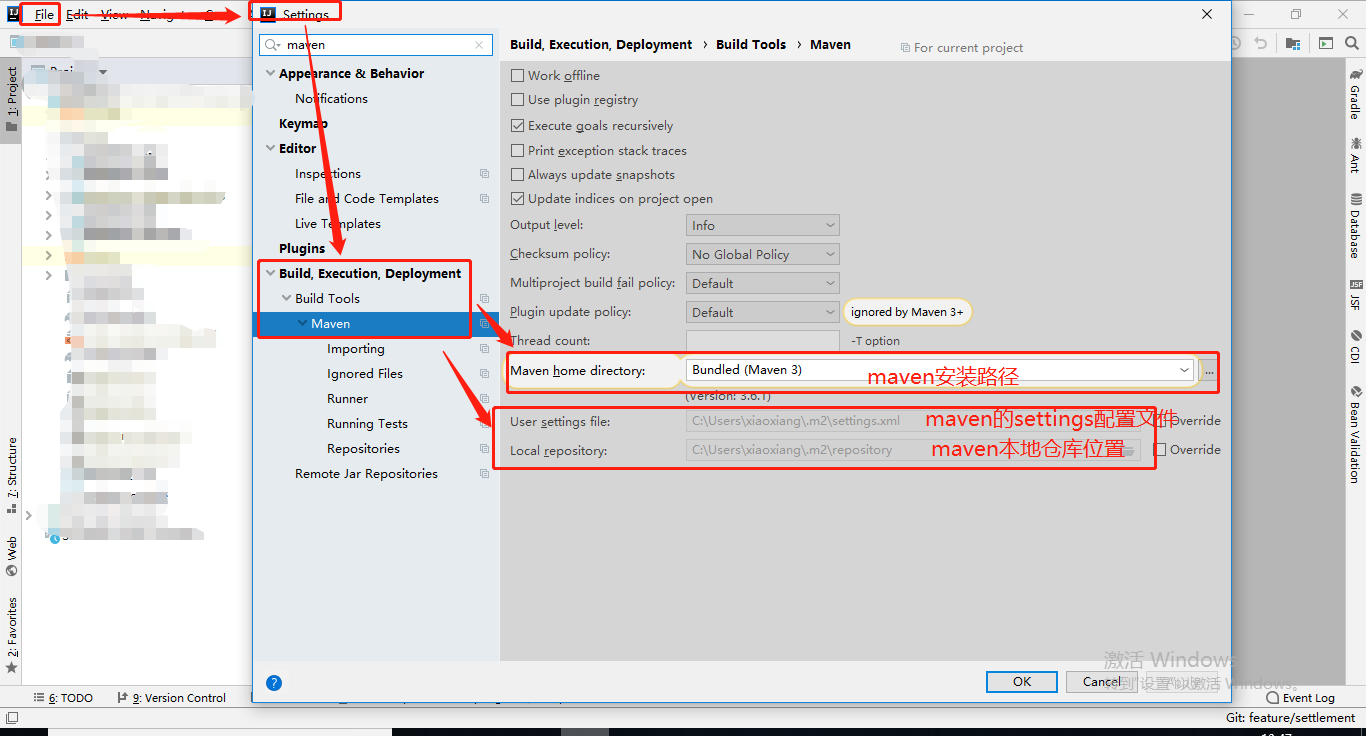Select Plugins in the settings tree
The height and width of the screenshot is (736, 1366).
pyautogui.click(x=302, y=249)
